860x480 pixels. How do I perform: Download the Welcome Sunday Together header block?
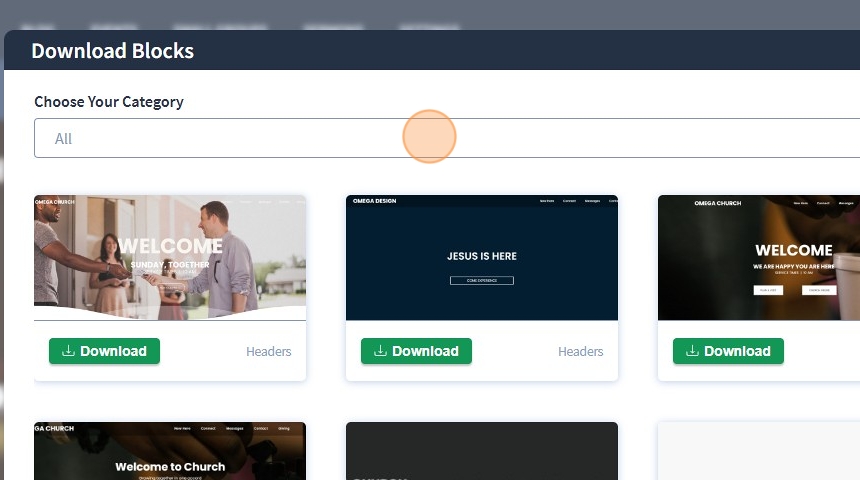pyautogui.click(x=104, y=351)
